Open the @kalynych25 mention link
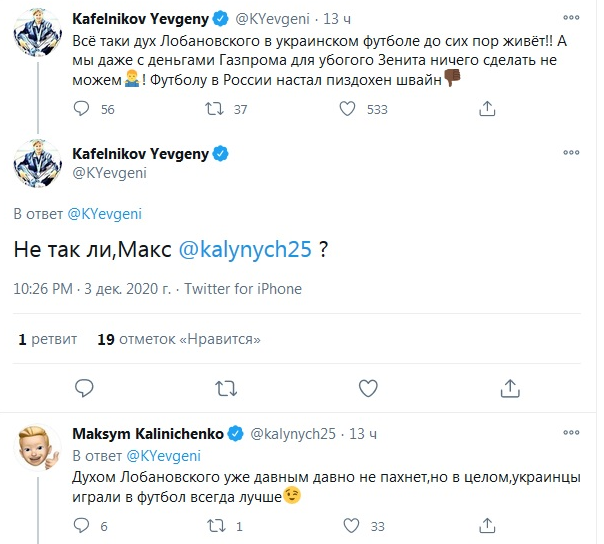The width and height of the screenshot is (604, 544). coord(246,251)
